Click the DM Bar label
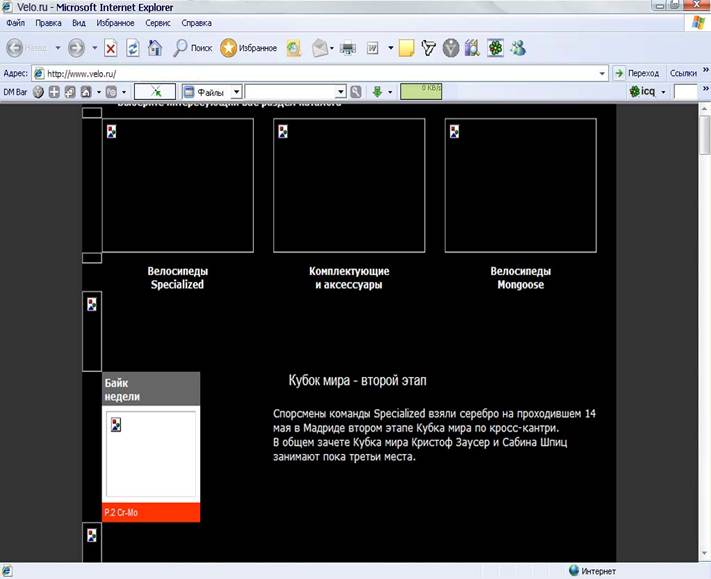 [15, 92]
